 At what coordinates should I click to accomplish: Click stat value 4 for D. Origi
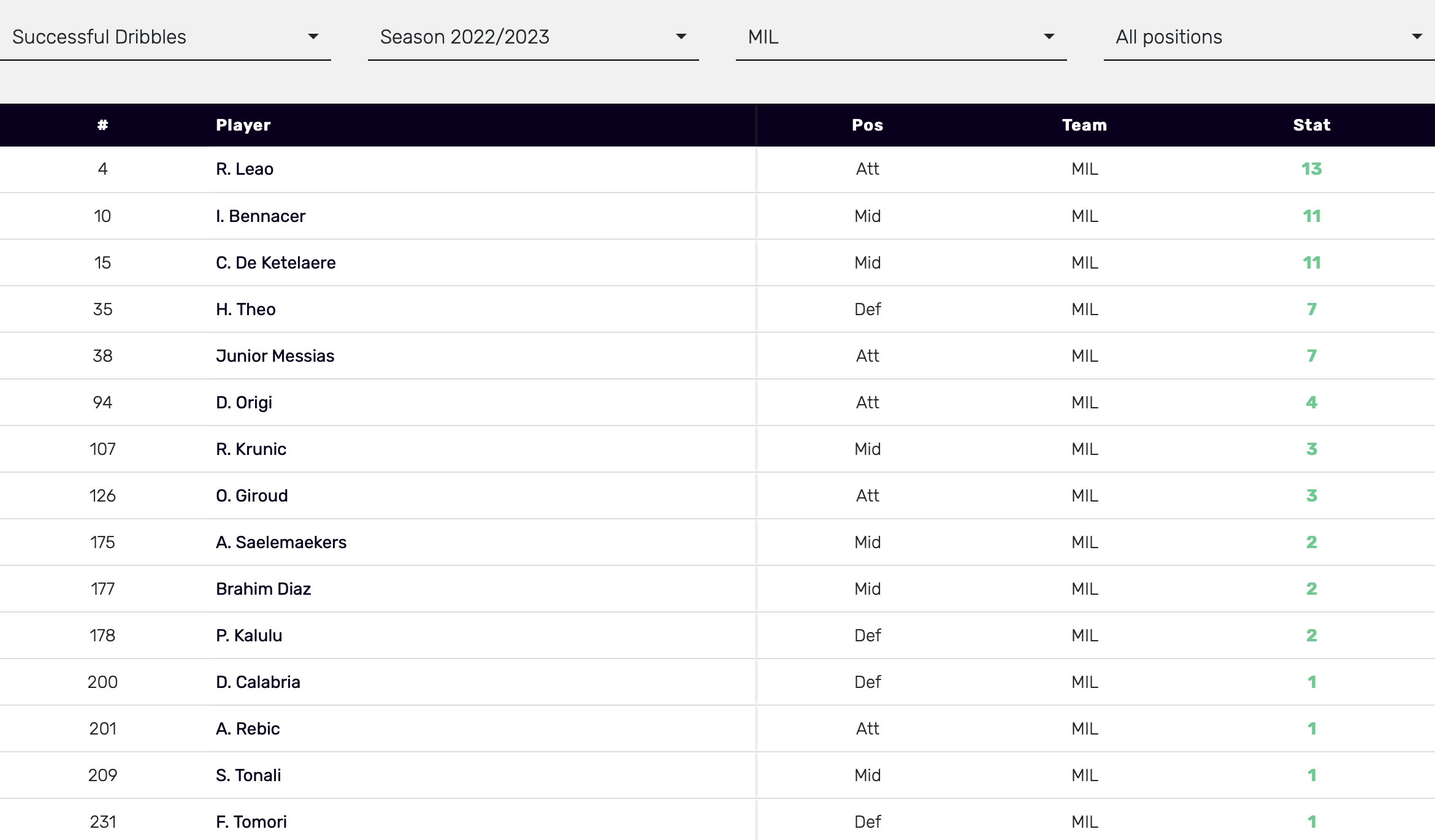1312,402
